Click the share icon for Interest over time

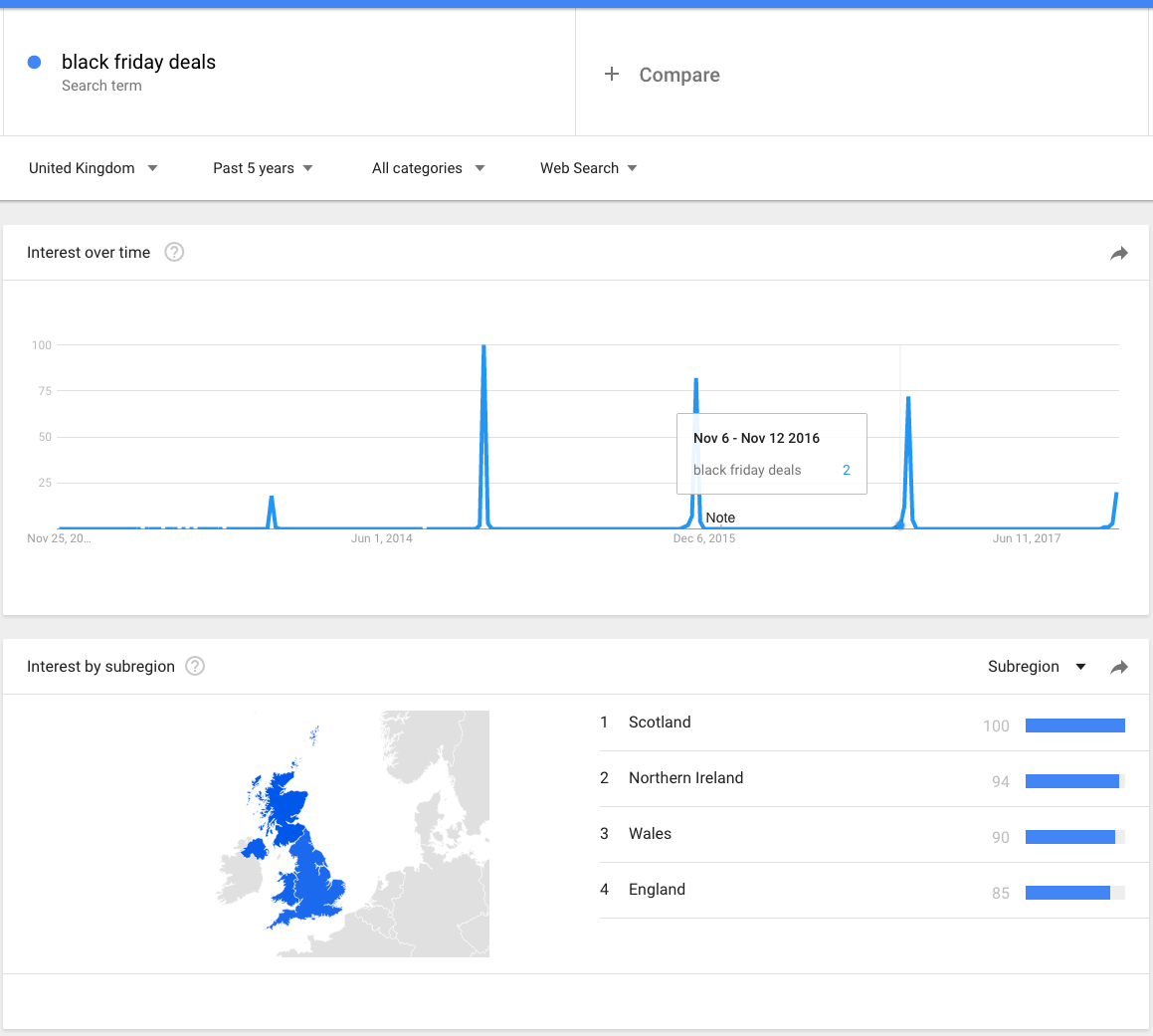(1119, 253)
